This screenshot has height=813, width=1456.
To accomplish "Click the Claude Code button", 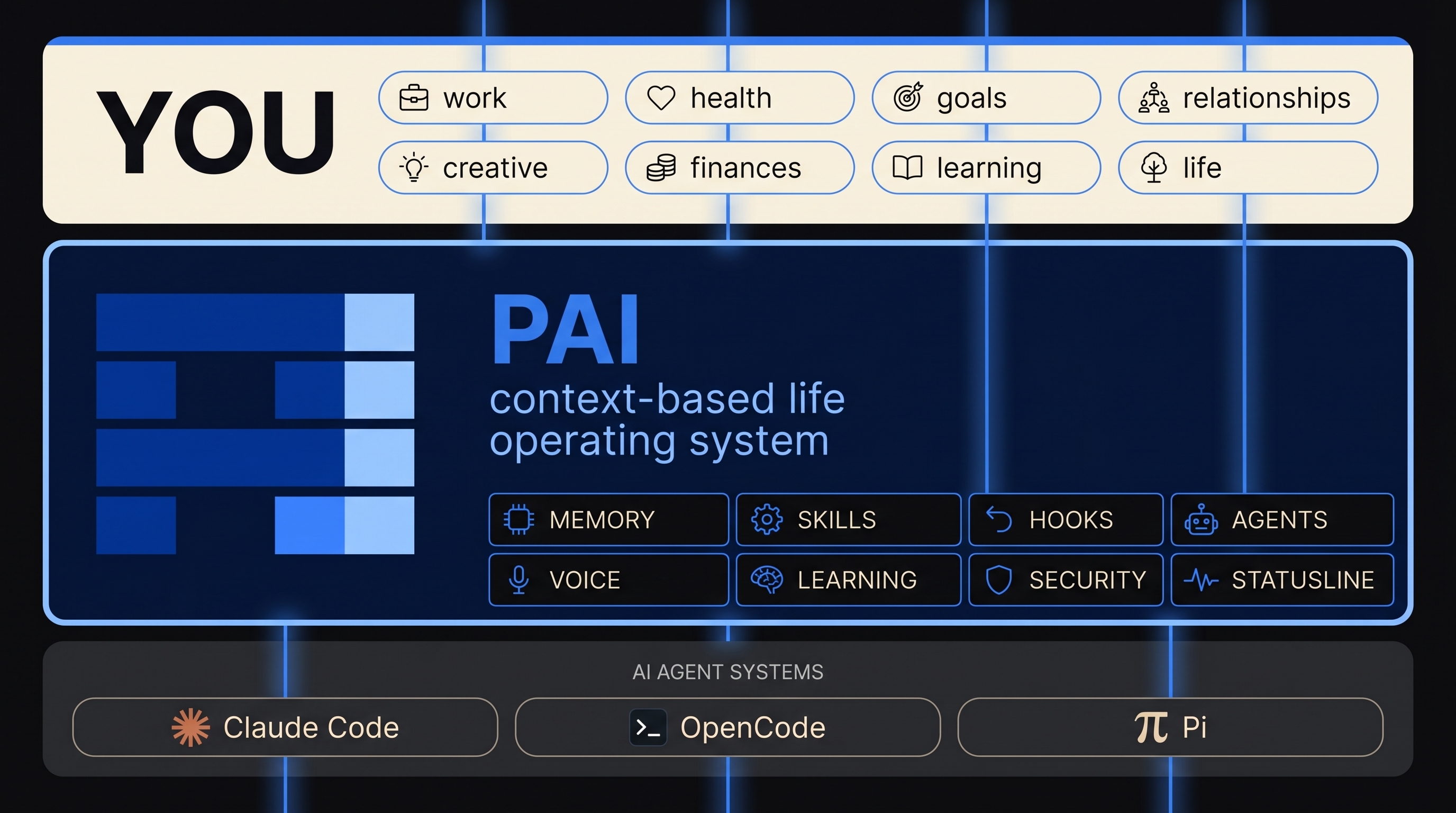I will point(286,727).
